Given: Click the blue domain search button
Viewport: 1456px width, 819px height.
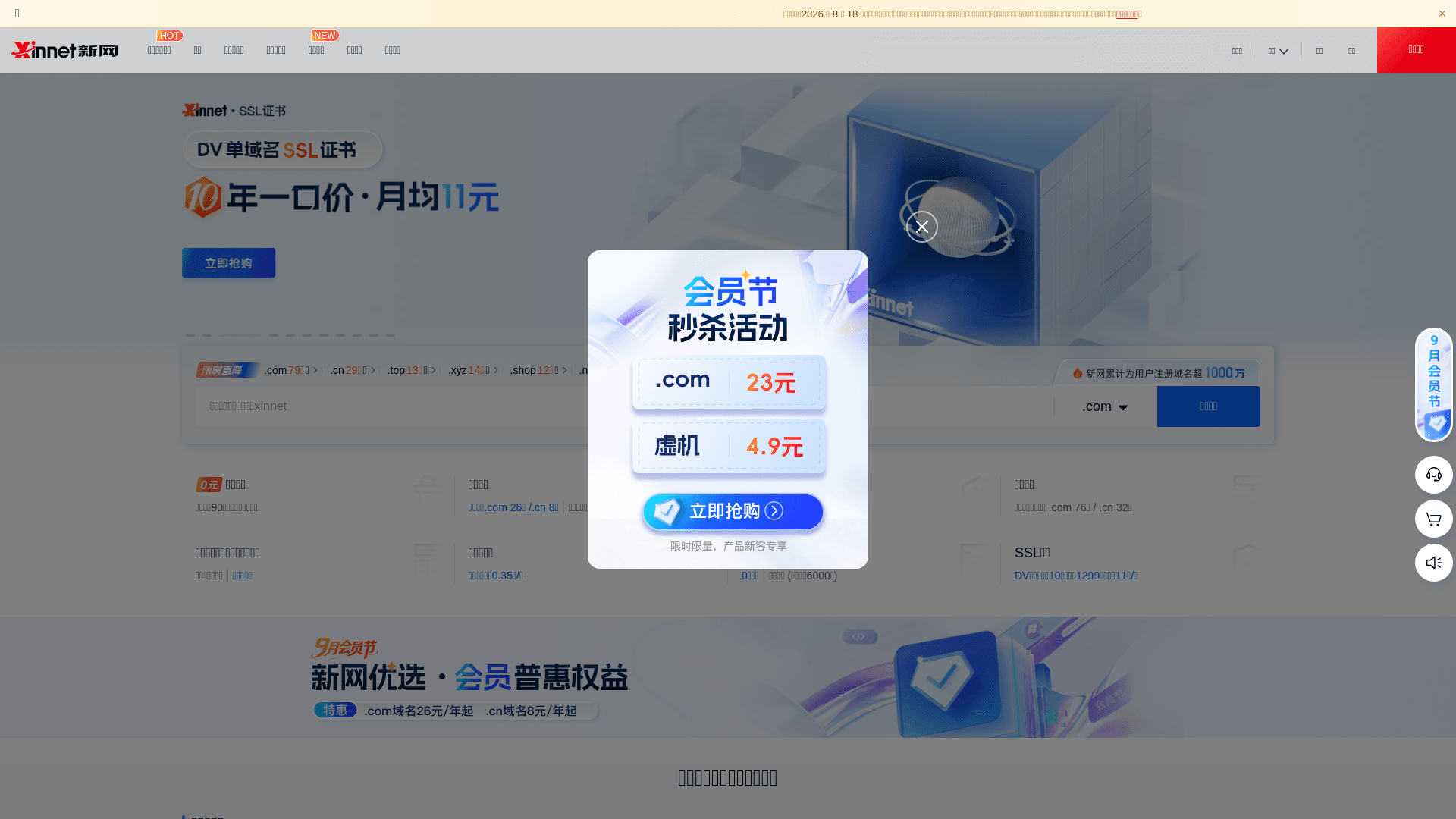Looking at the screenshot, I should pos(1209,406).
